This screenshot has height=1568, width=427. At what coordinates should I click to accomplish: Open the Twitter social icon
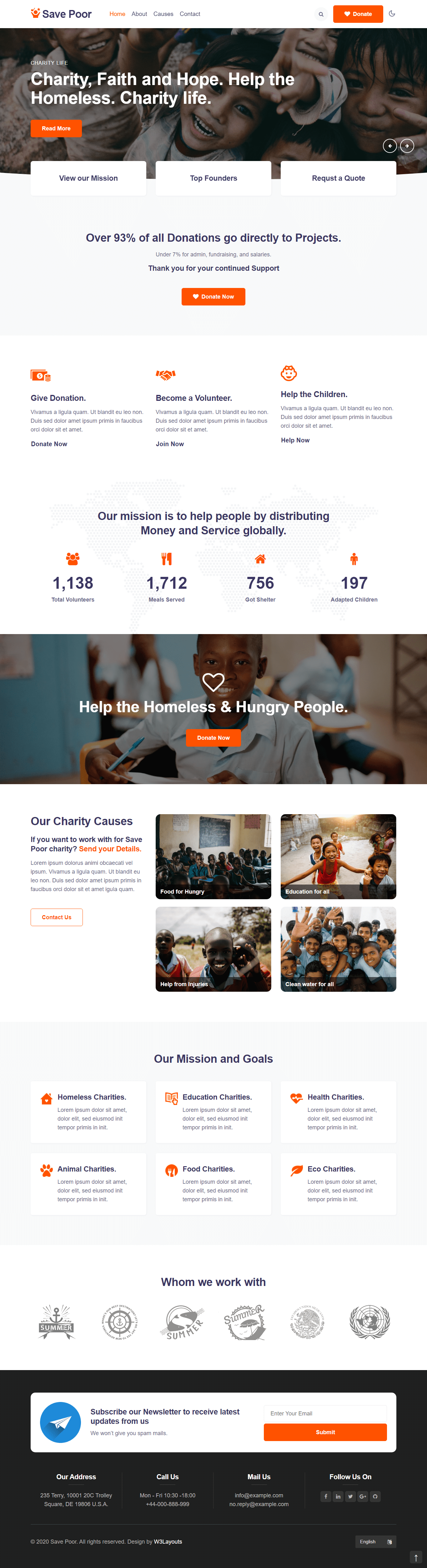point(350,1496)
